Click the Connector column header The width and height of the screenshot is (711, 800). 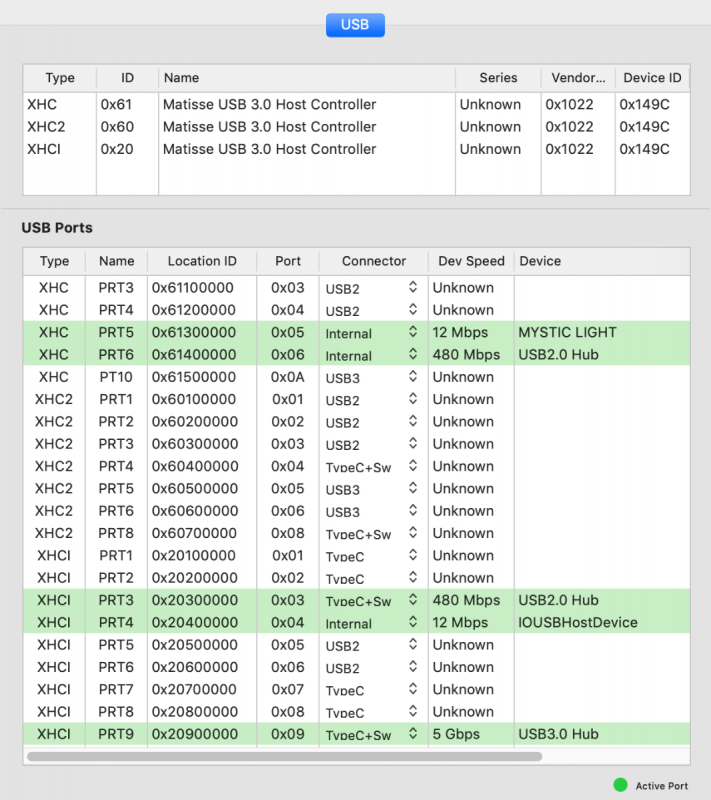pos(374,261)
